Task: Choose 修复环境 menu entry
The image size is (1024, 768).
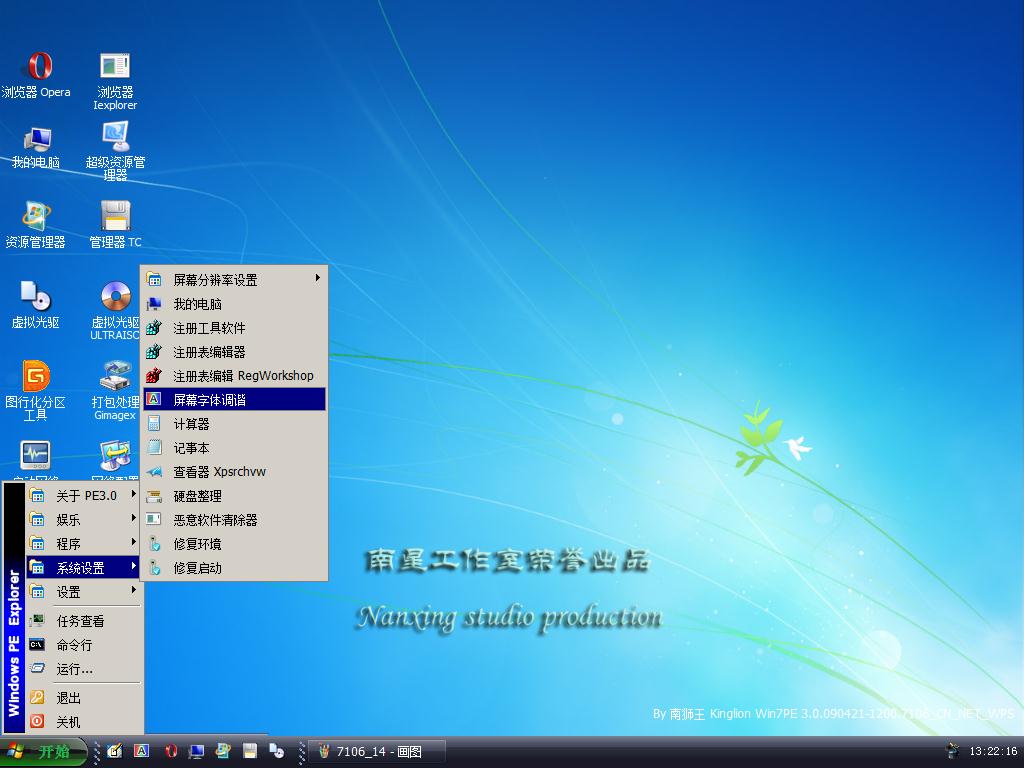Action: tap(234, 544)
